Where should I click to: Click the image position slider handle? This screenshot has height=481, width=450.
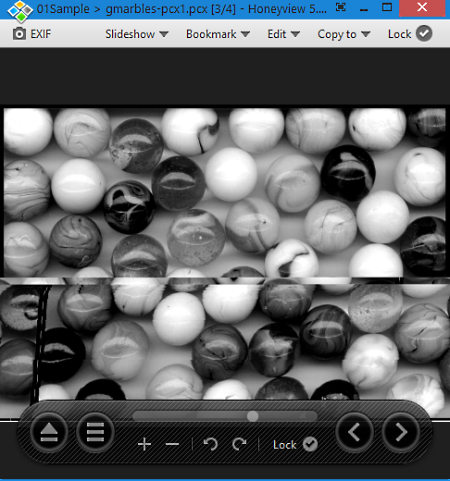(x=253, y=416)
